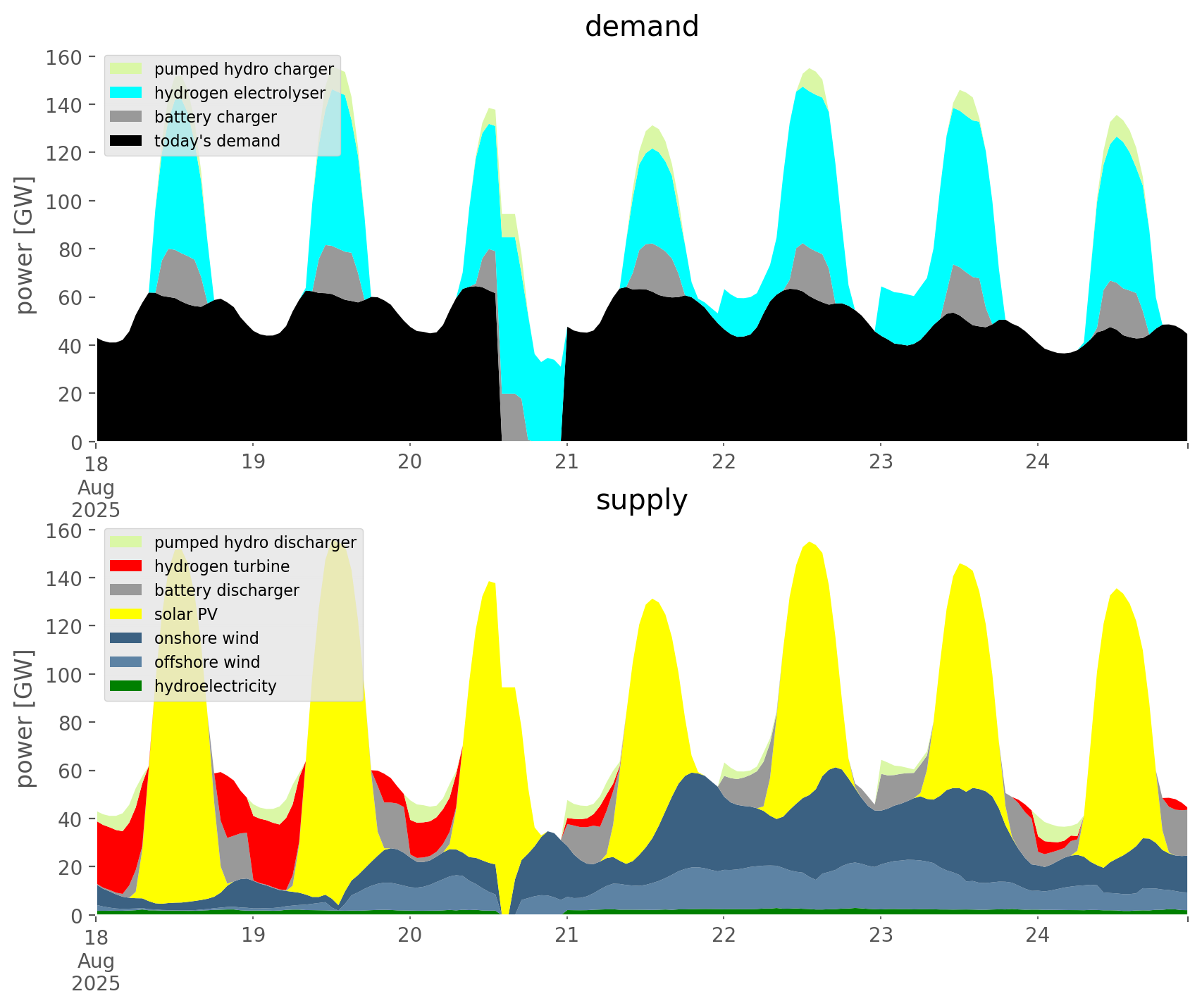The width and height of the screenshot is (1202, 1008).
Task: Click date tick 19 on demand chart axis
Action: click(x=253, y=462)
